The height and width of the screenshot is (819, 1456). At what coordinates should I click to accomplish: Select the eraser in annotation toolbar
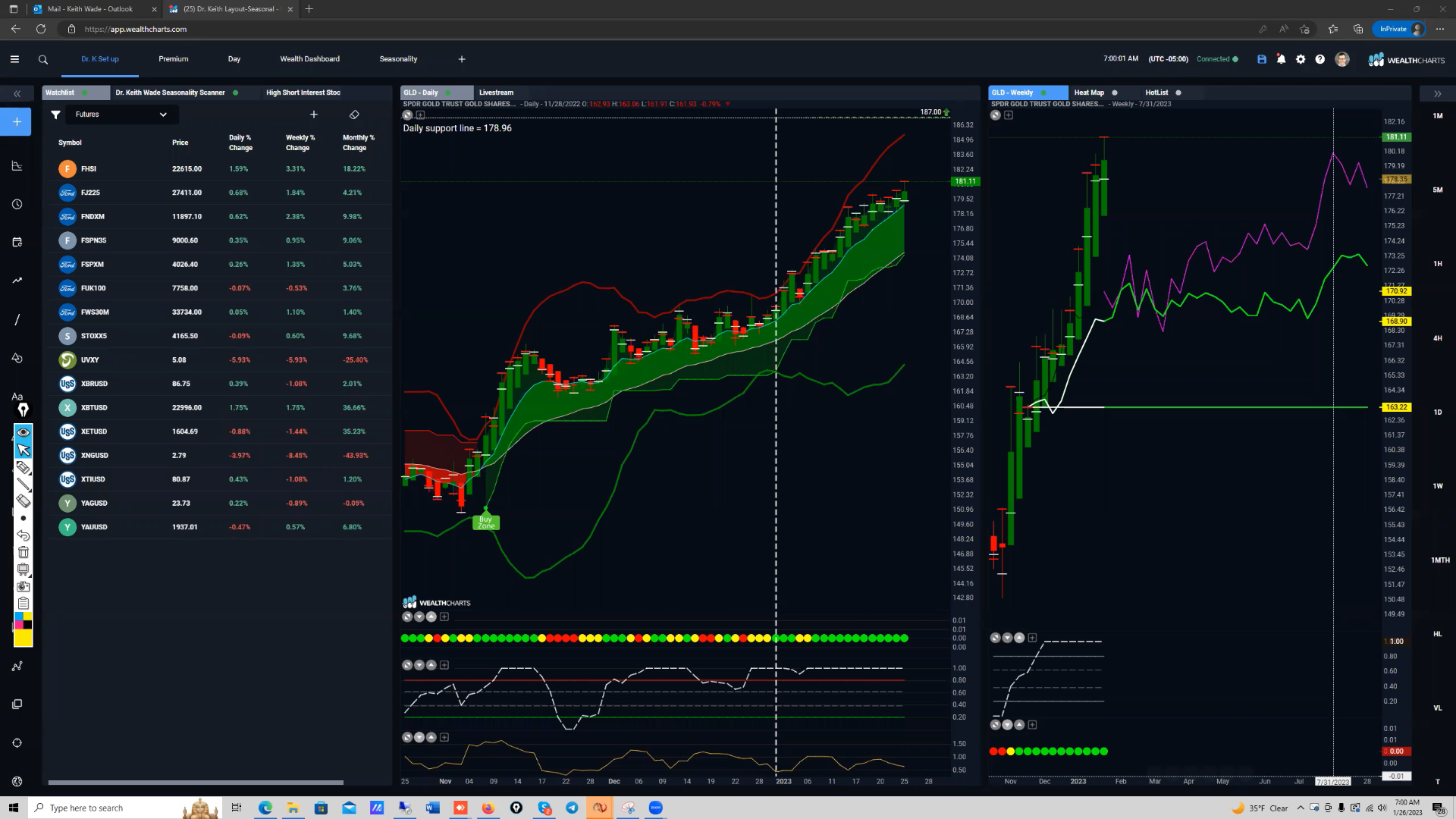(24, 501)
